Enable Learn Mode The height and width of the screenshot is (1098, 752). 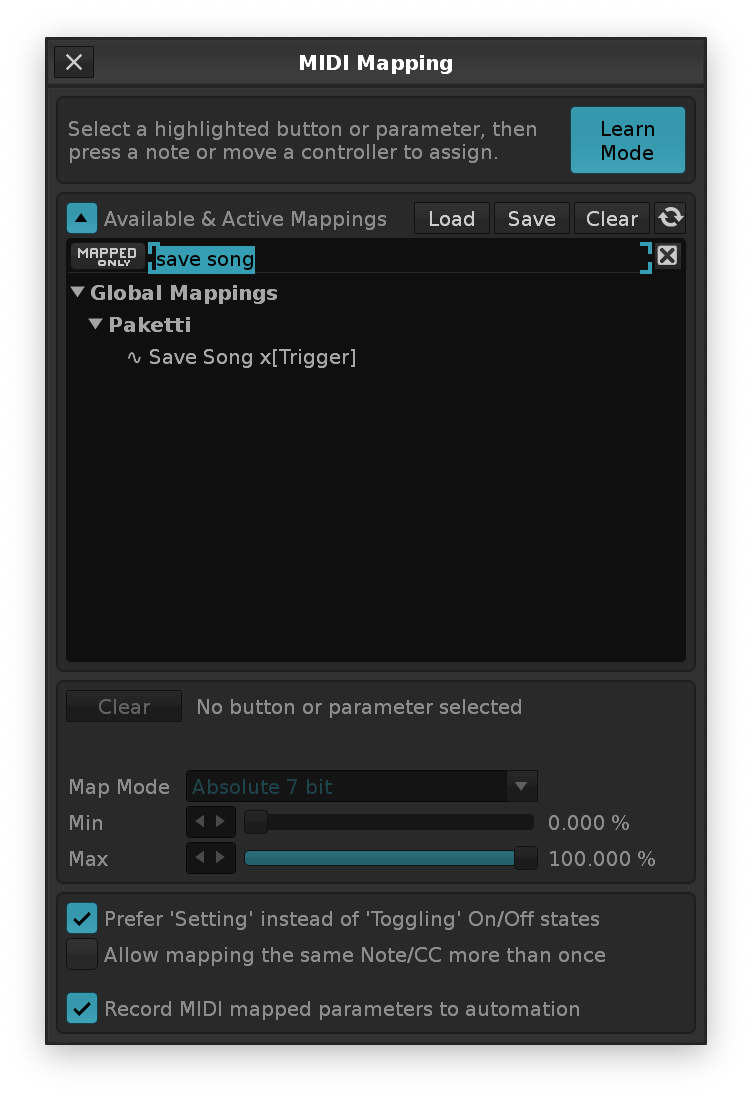[627, 141]
